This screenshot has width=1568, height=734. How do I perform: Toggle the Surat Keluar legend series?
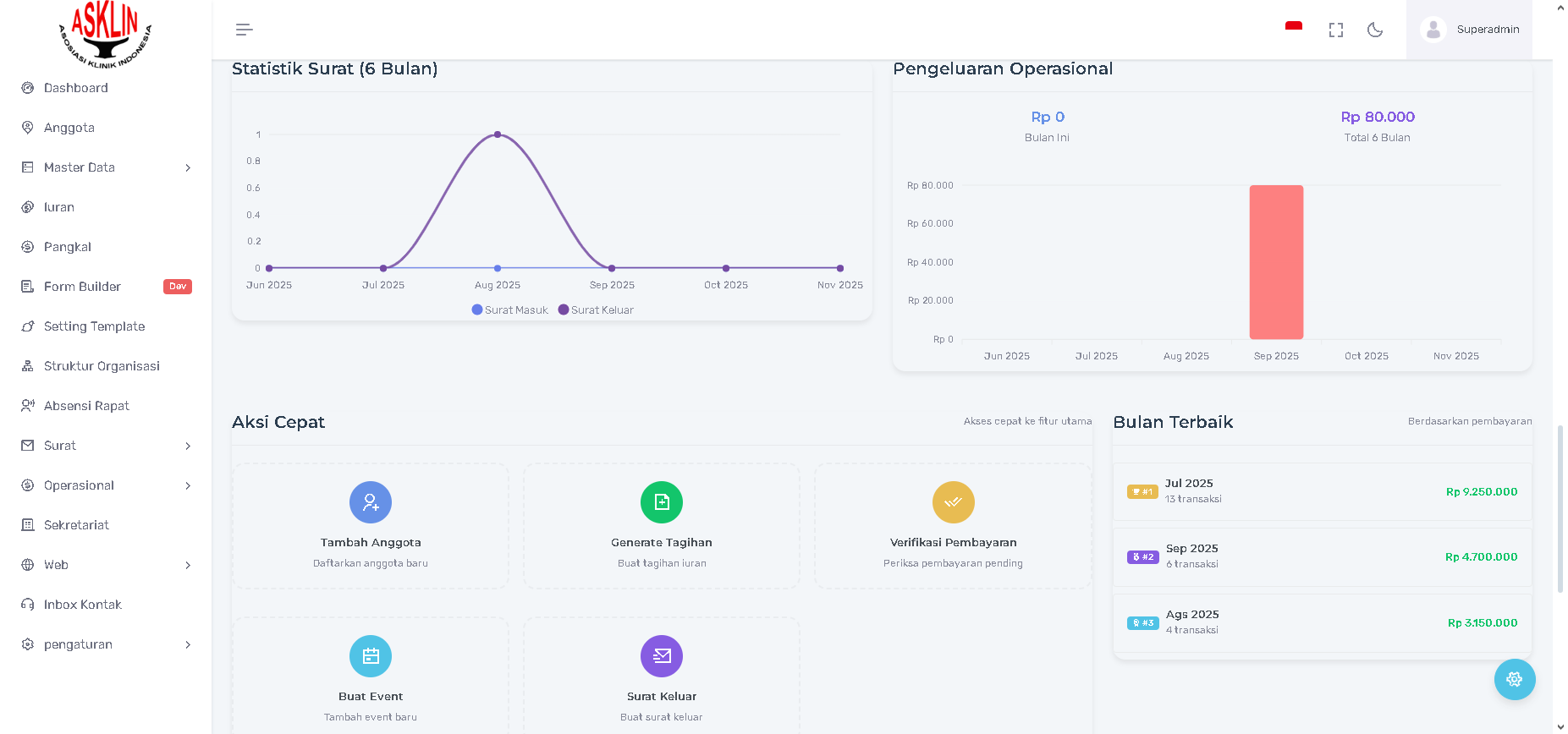coord(596,310)
